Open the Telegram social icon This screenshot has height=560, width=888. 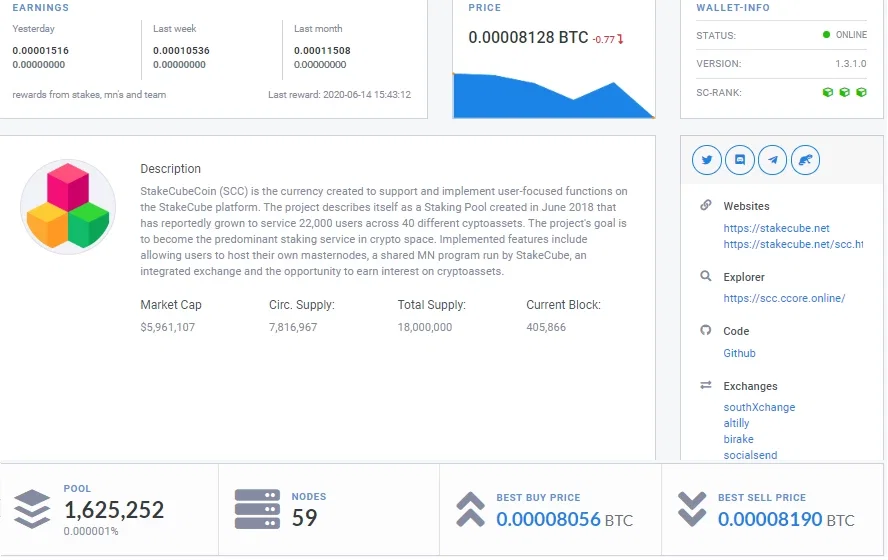tap(772, 160)
